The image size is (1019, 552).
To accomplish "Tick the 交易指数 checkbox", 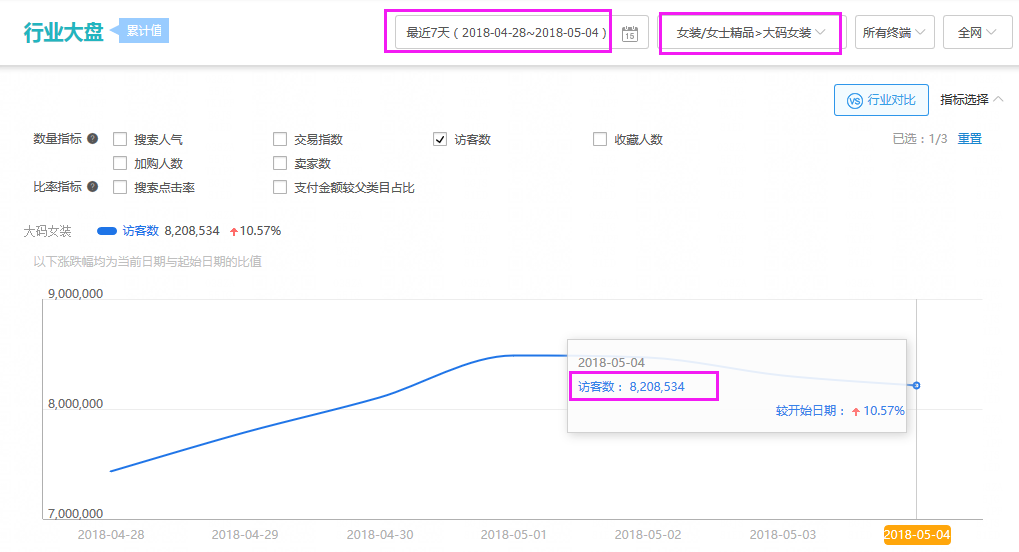I will pyautogui.click(x=280, y=140).
